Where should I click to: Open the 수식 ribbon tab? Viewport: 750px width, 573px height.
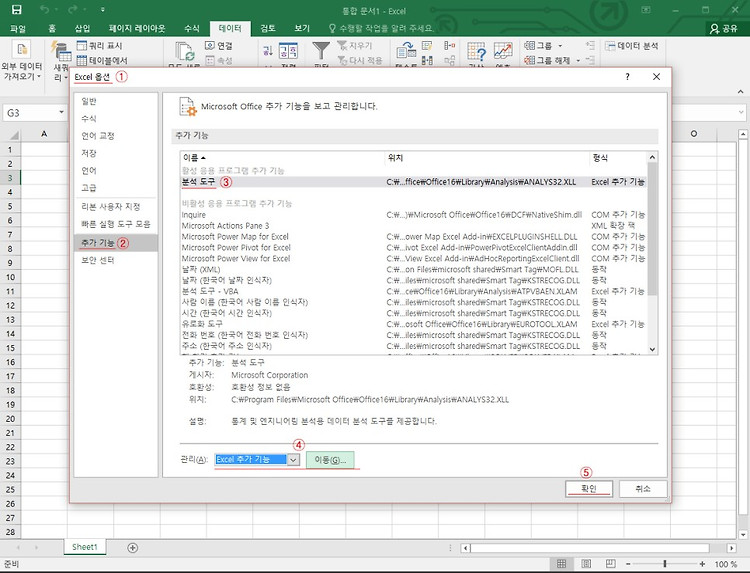tap(192, 28)
